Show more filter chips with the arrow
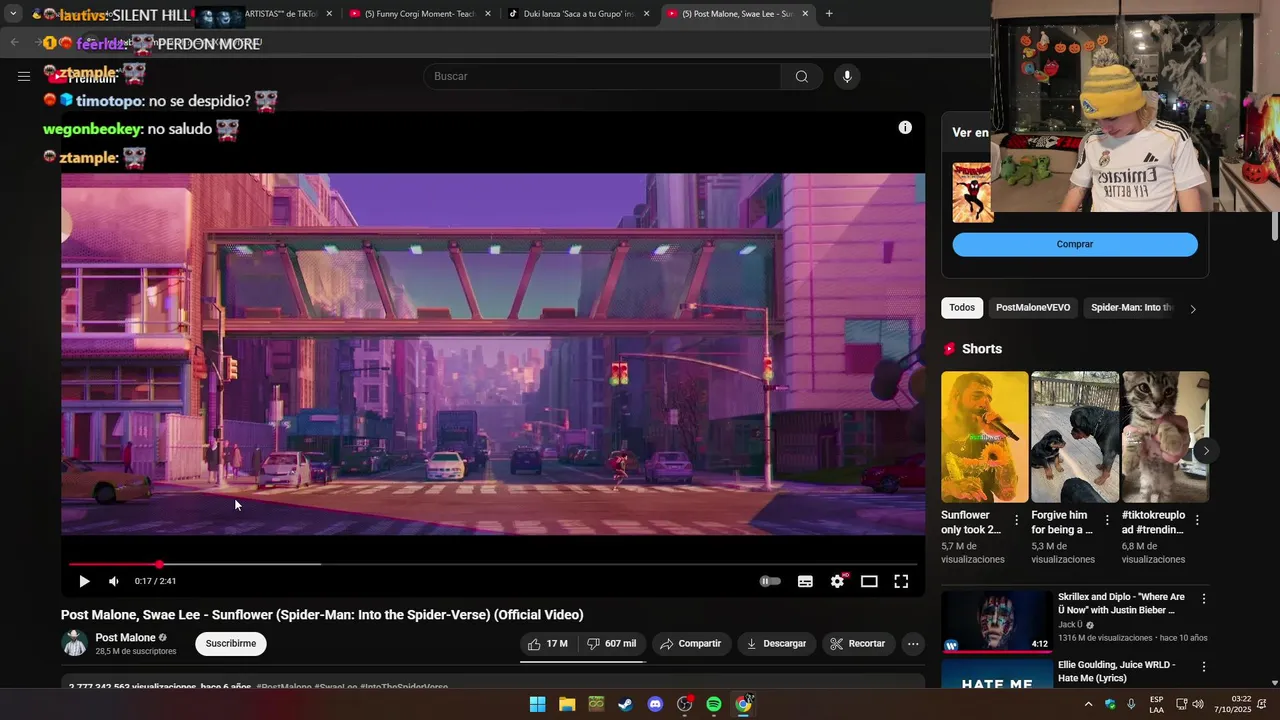1280x720 pixels. point(1192,309)
